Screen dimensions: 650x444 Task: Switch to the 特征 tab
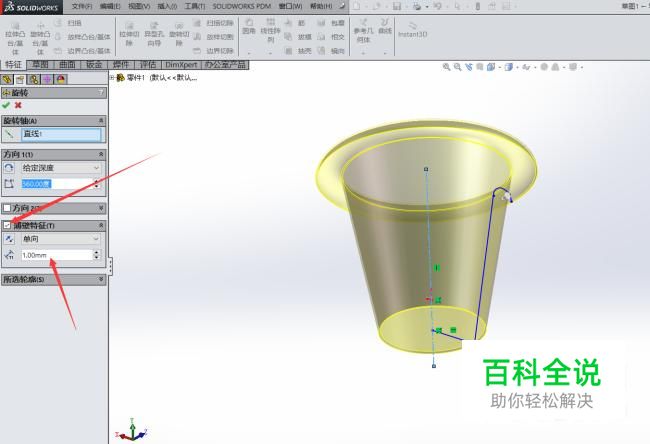pos(13,65)
